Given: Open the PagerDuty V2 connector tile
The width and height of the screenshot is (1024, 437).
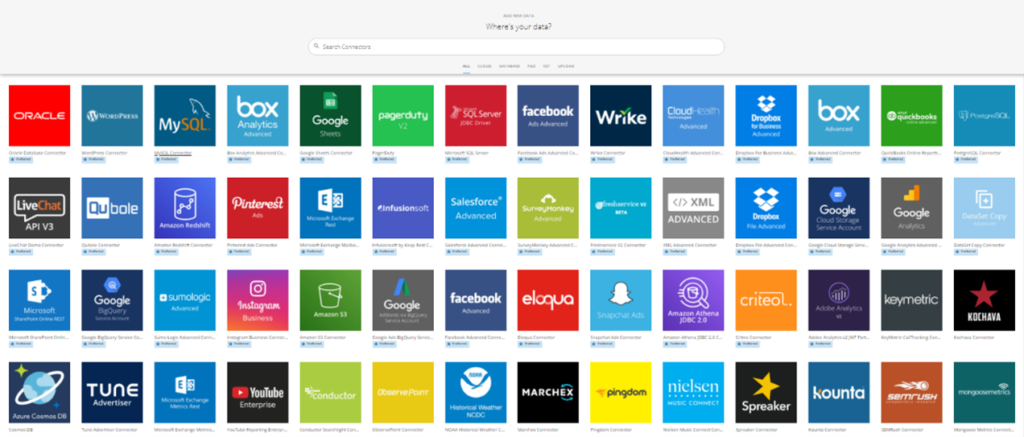Looking at the screenshot, I should click(x=403, y=116).
